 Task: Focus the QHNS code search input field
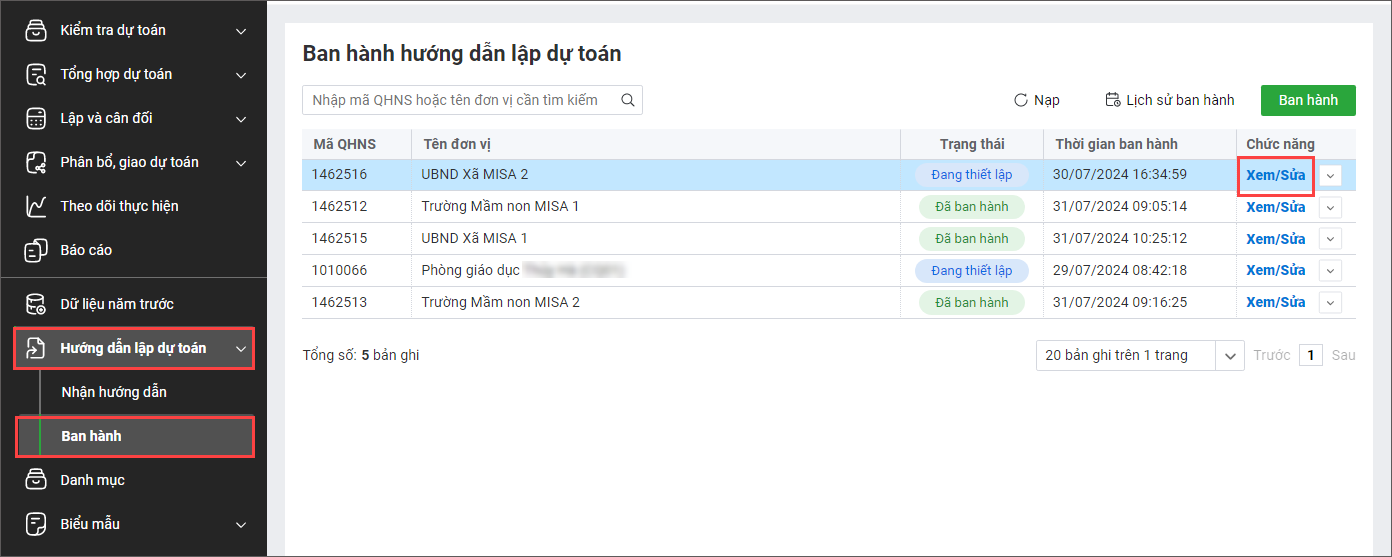click(460, 100)
